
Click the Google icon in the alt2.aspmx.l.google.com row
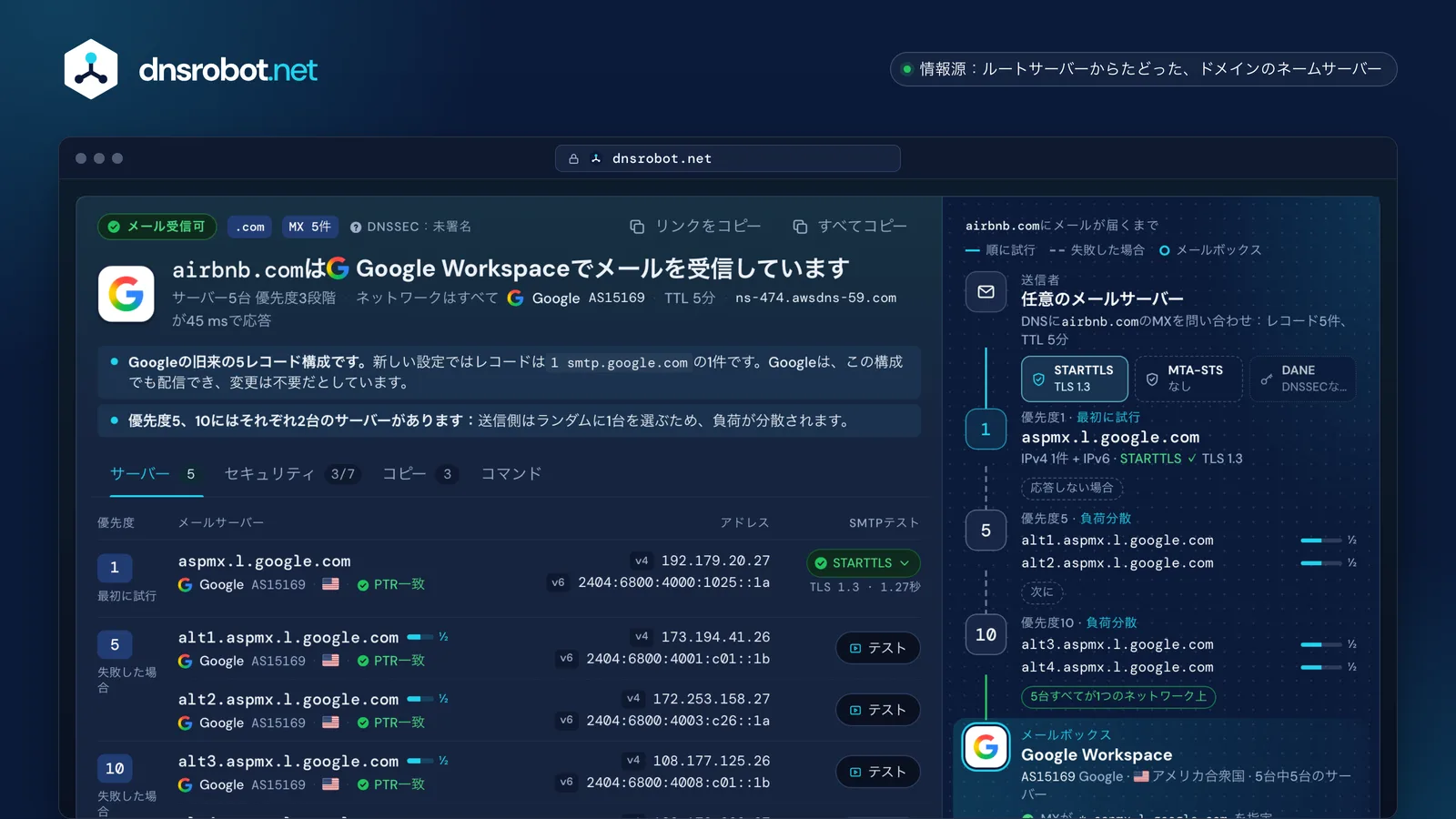coord(185,723)
